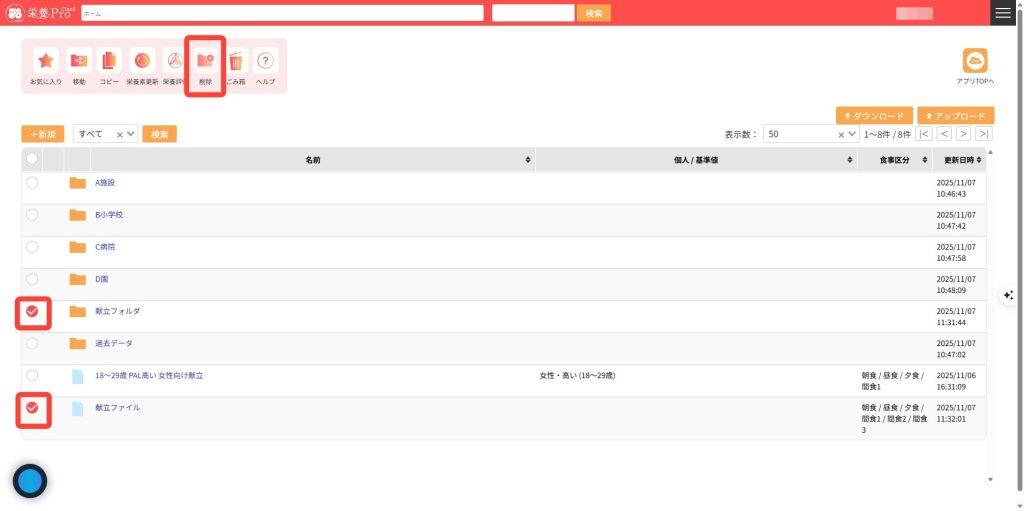Open the 表示数 50 dropdown

(x=810, y=134)
